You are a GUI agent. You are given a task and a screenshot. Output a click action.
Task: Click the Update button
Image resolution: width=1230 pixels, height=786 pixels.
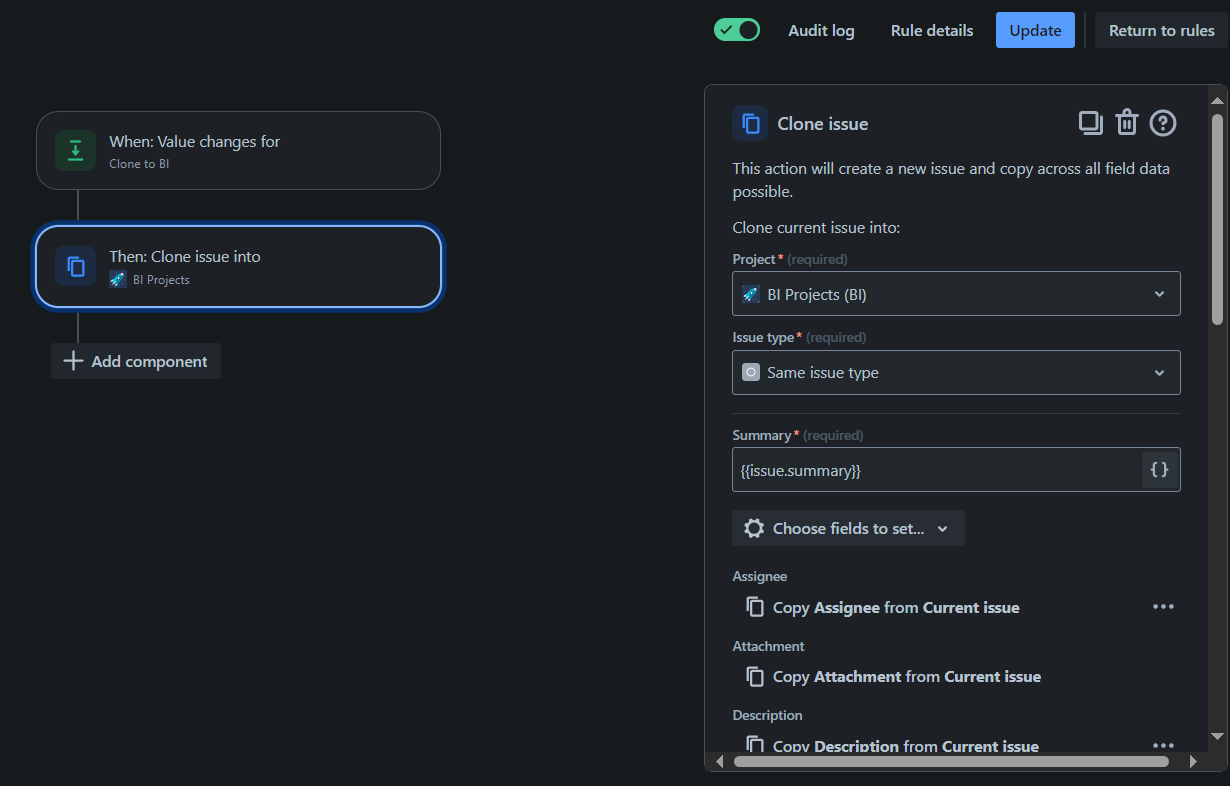pyautogui.click(x=1035, y=30)
